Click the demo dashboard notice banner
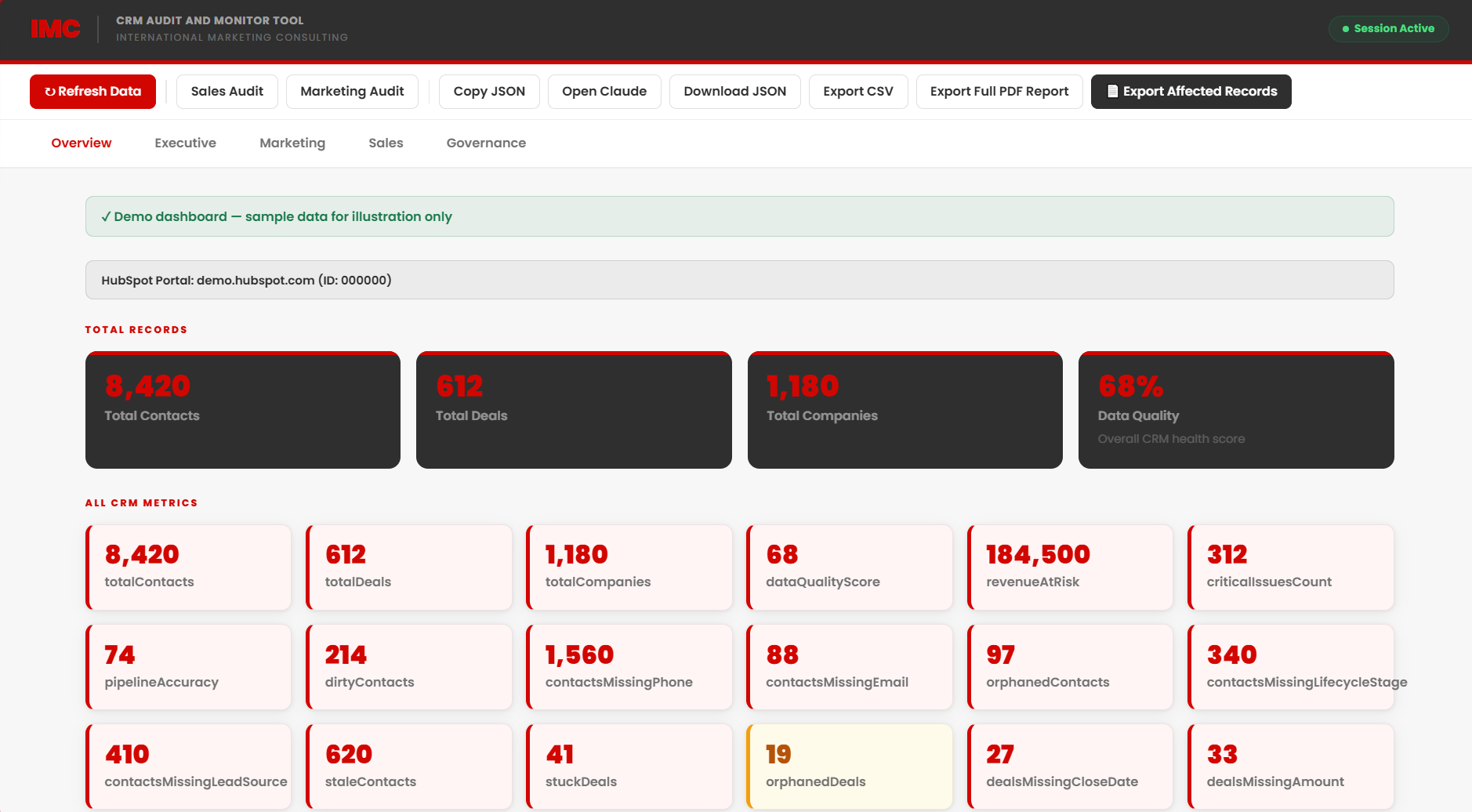 (739, 216)
